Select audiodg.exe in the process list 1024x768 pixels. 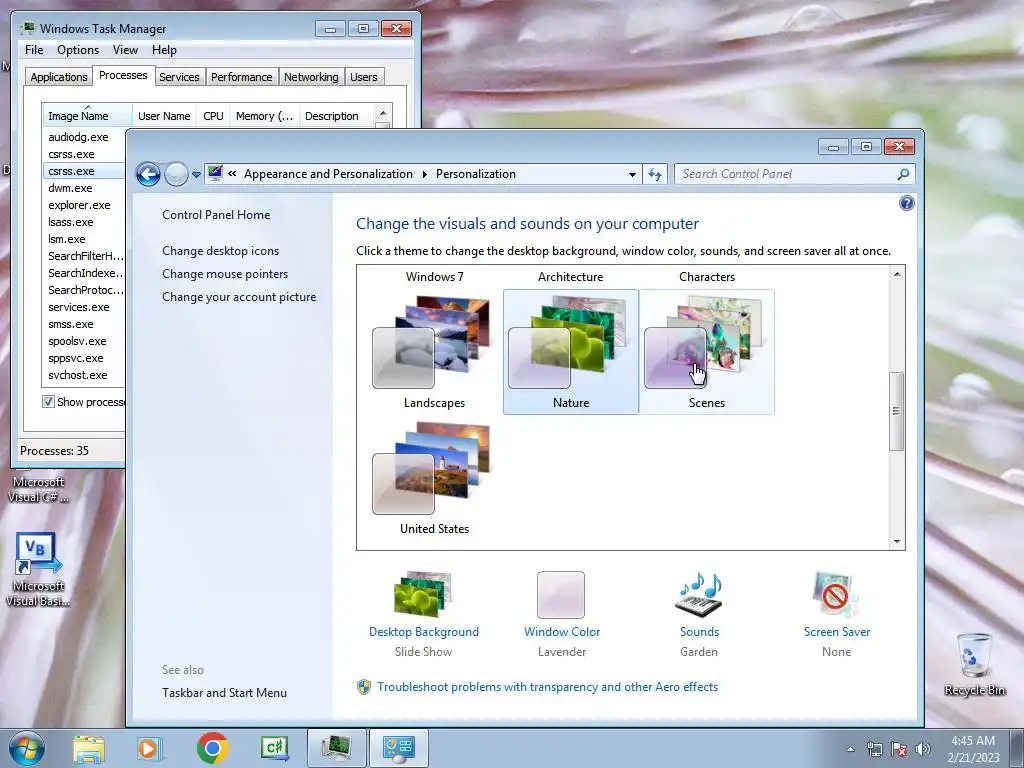tap(78, 137)
